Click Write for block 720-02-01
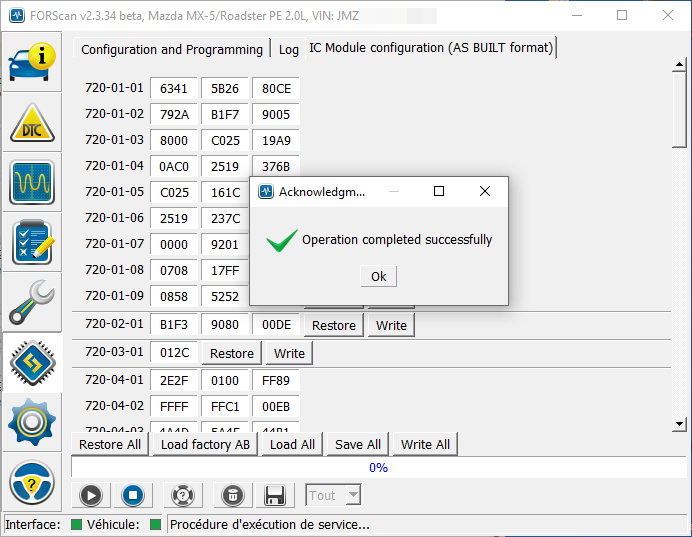692x537 pixels. click(x=391, y=325)
